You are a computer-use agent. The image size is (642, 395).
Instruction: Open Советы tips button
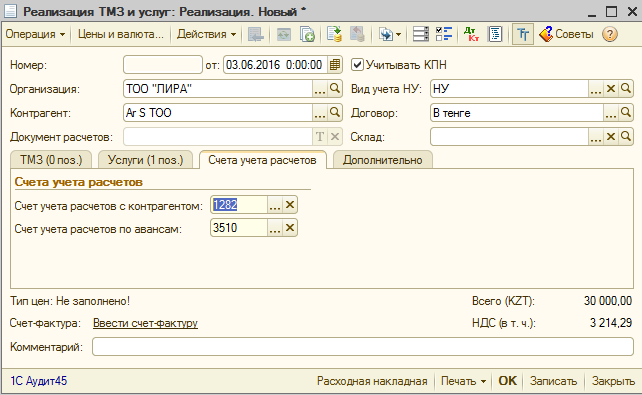(566, 34)
